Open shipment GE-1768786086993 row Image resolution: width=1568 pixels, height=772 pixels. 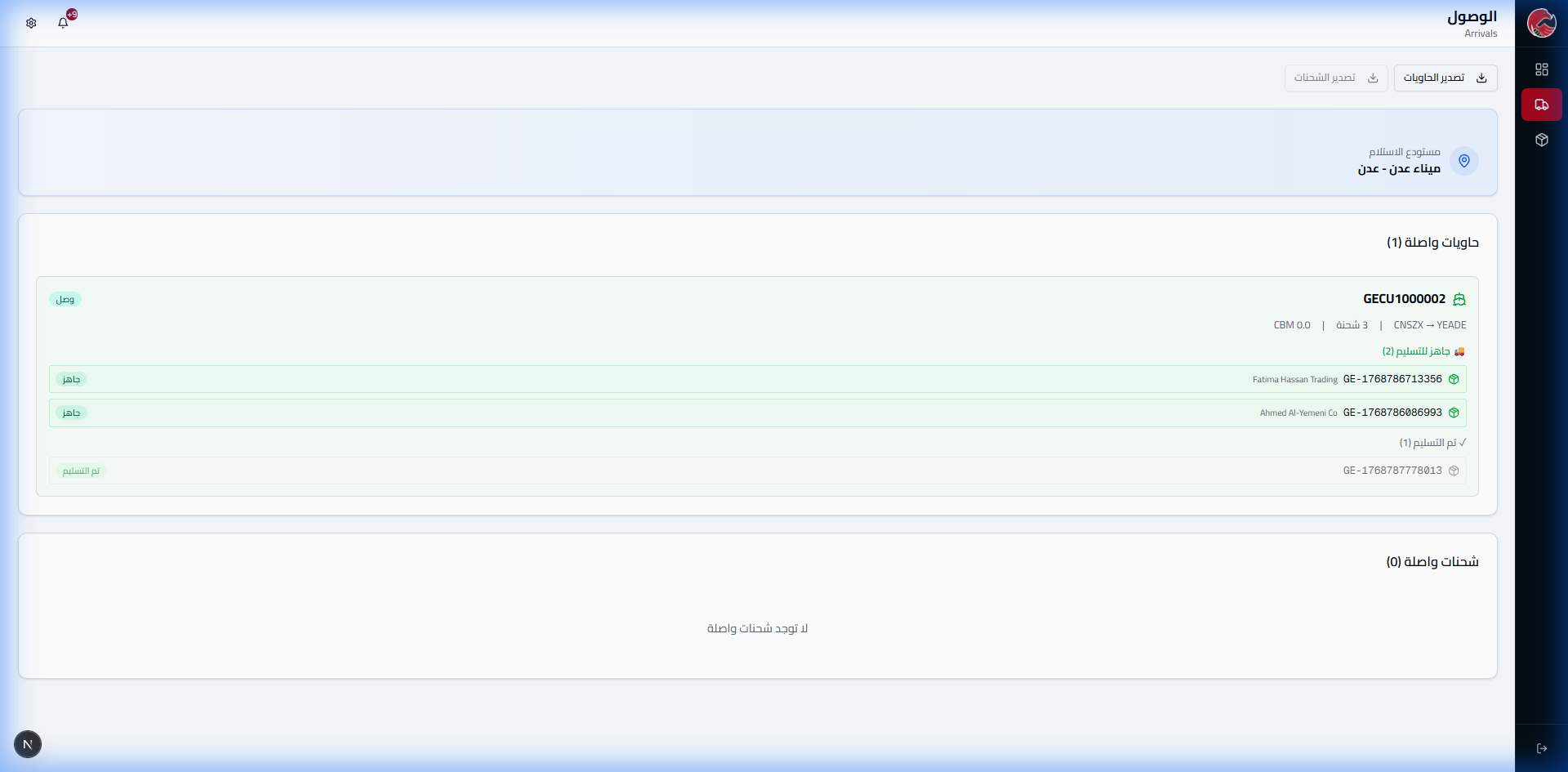point(1392,413)
